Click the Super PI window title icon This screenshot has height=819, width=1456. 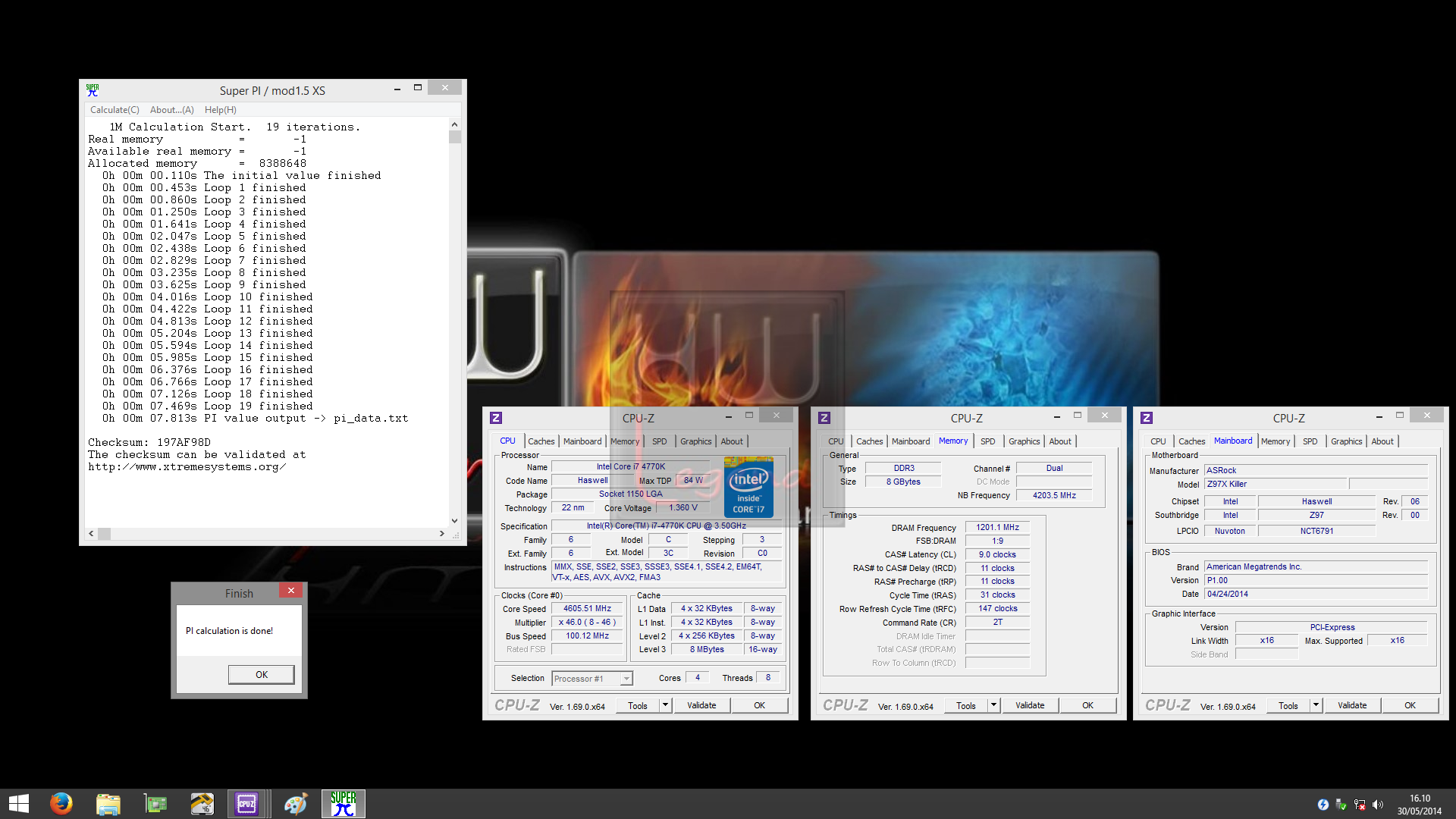pos(93,90)
